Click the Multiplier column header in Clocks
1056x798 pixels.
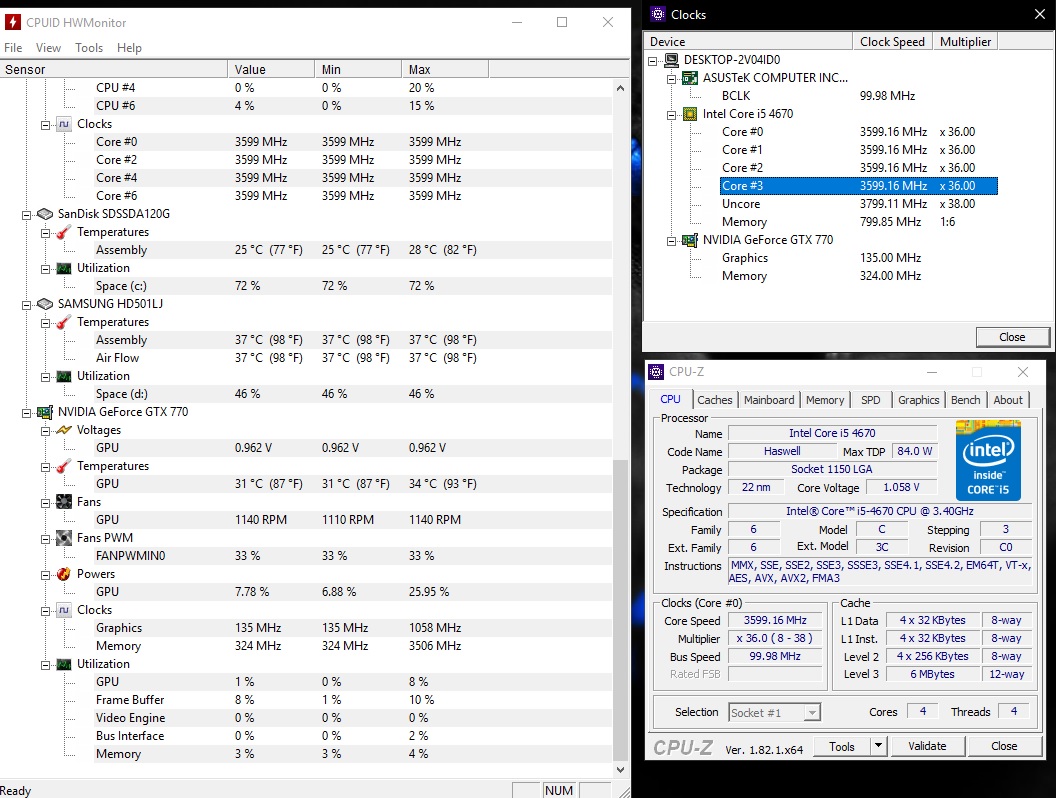click(965, 42)
